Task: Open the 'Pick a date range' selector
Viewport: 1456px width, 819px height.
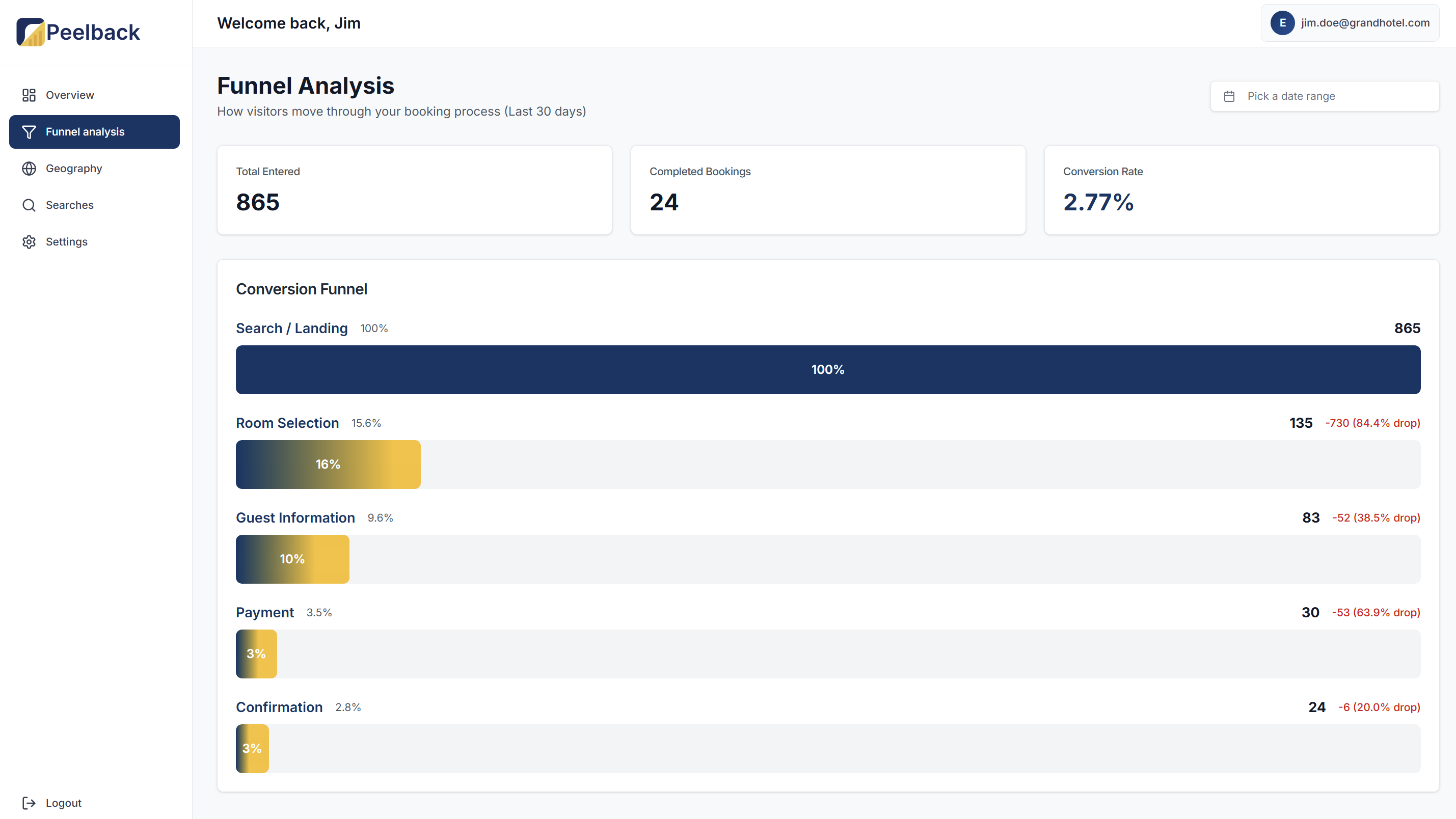Action: point(1324,96)
